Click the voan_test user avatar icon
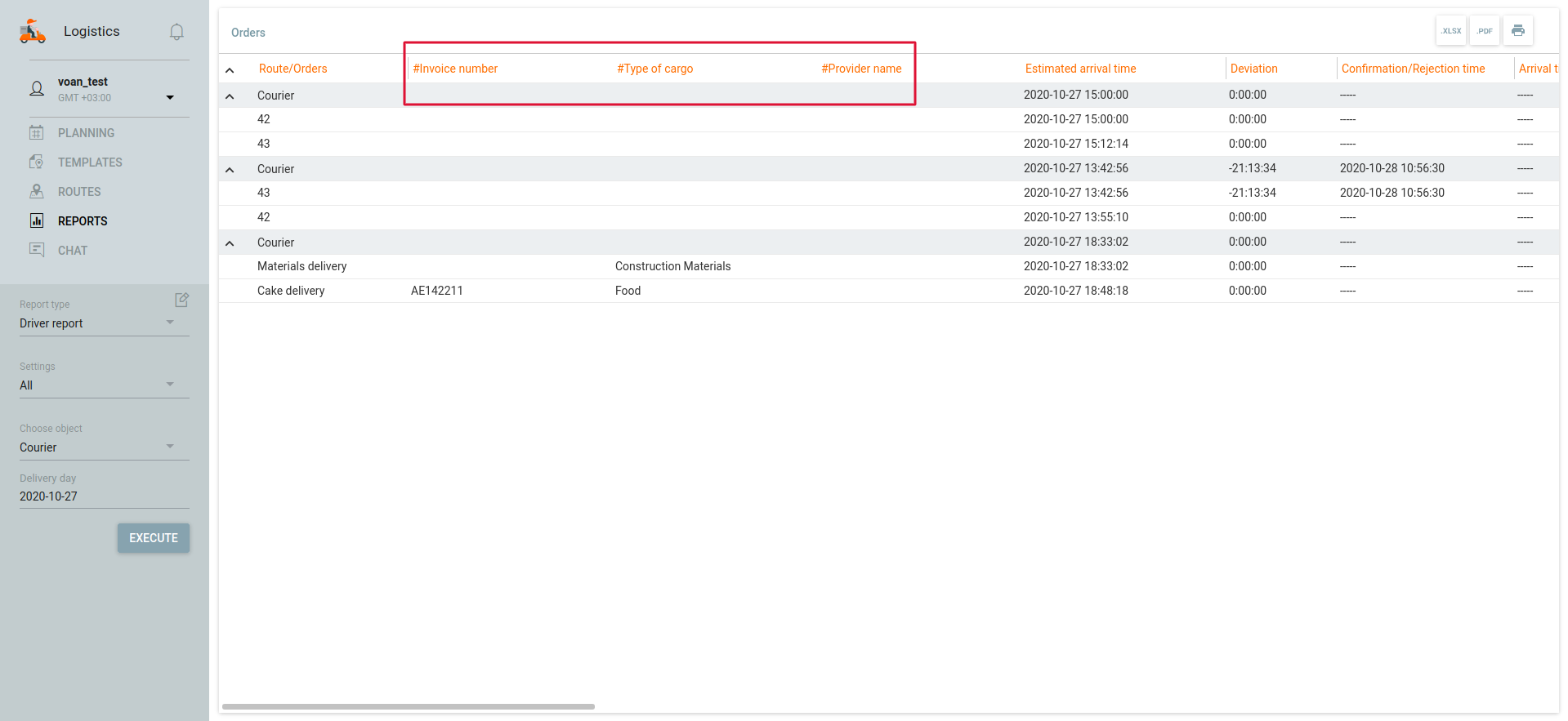Image resolution: width=1568 pixels, height=721 pixels. tap(37, 88)
